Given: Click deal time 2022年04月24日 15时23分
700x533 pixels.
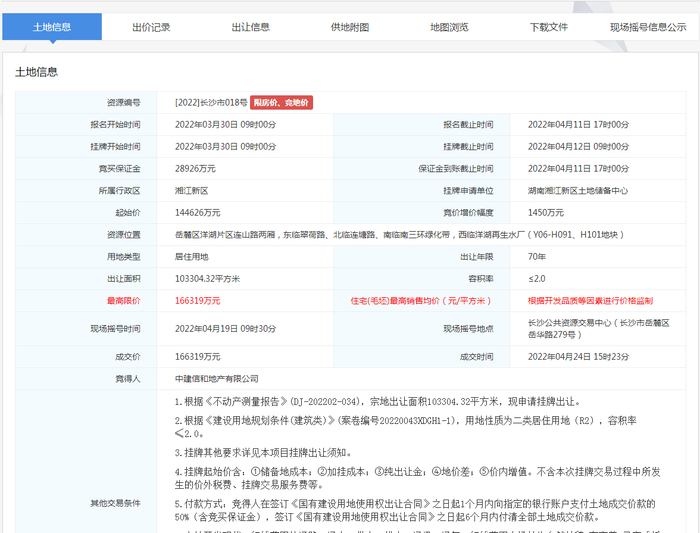Looking at the screenshot, I should point(578,357).
